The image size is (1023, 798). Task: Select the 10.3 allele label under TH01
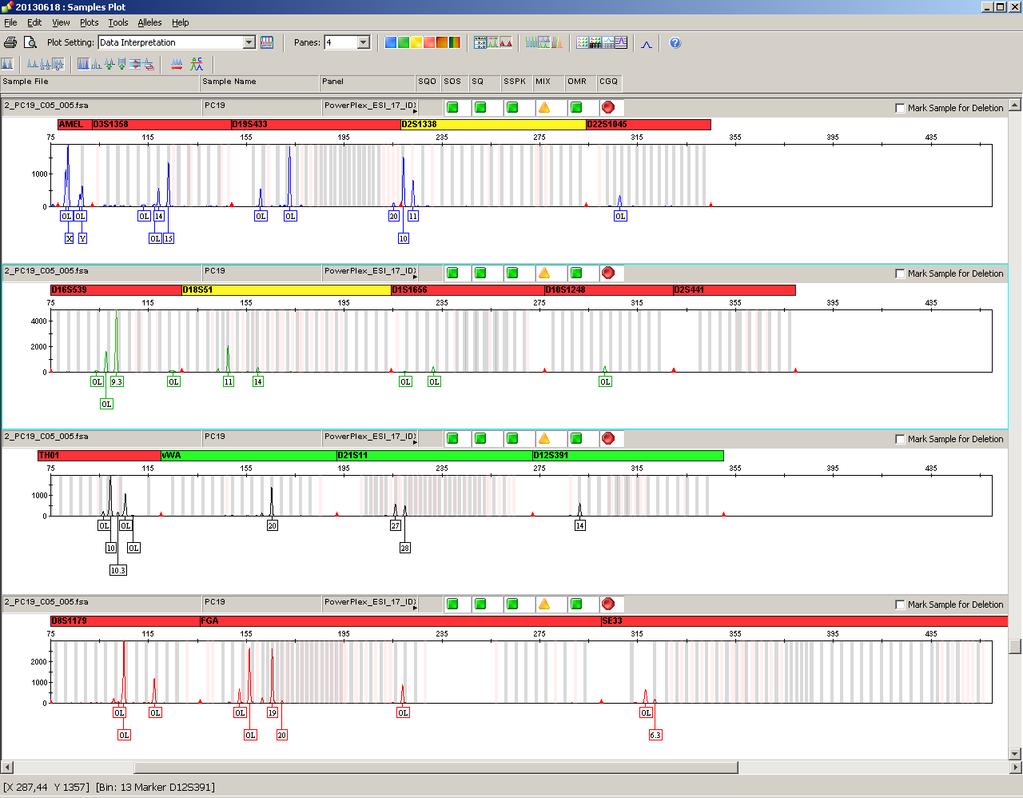(x=117, y=570)
